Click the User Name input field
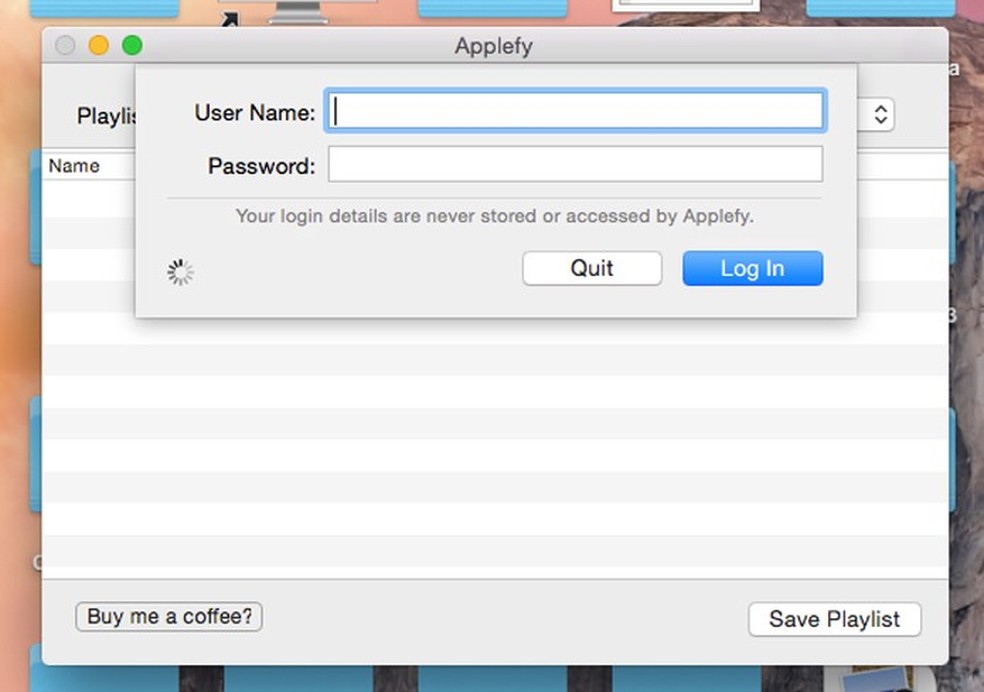Viewport: 984px width, 692px height. (575, 111)
